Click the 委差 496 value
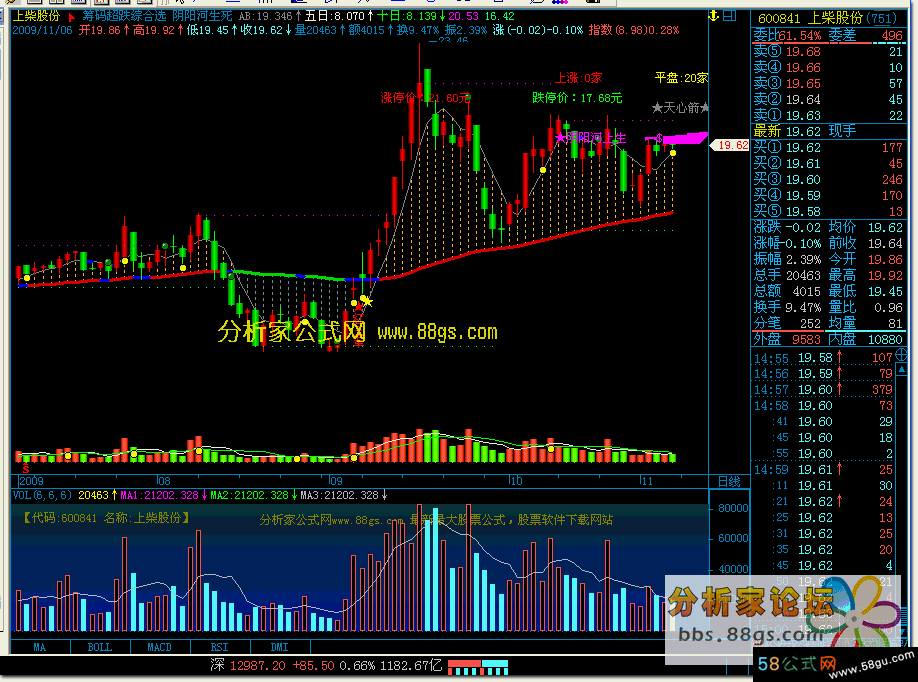 pyautogui.click(x=866, y=36)
